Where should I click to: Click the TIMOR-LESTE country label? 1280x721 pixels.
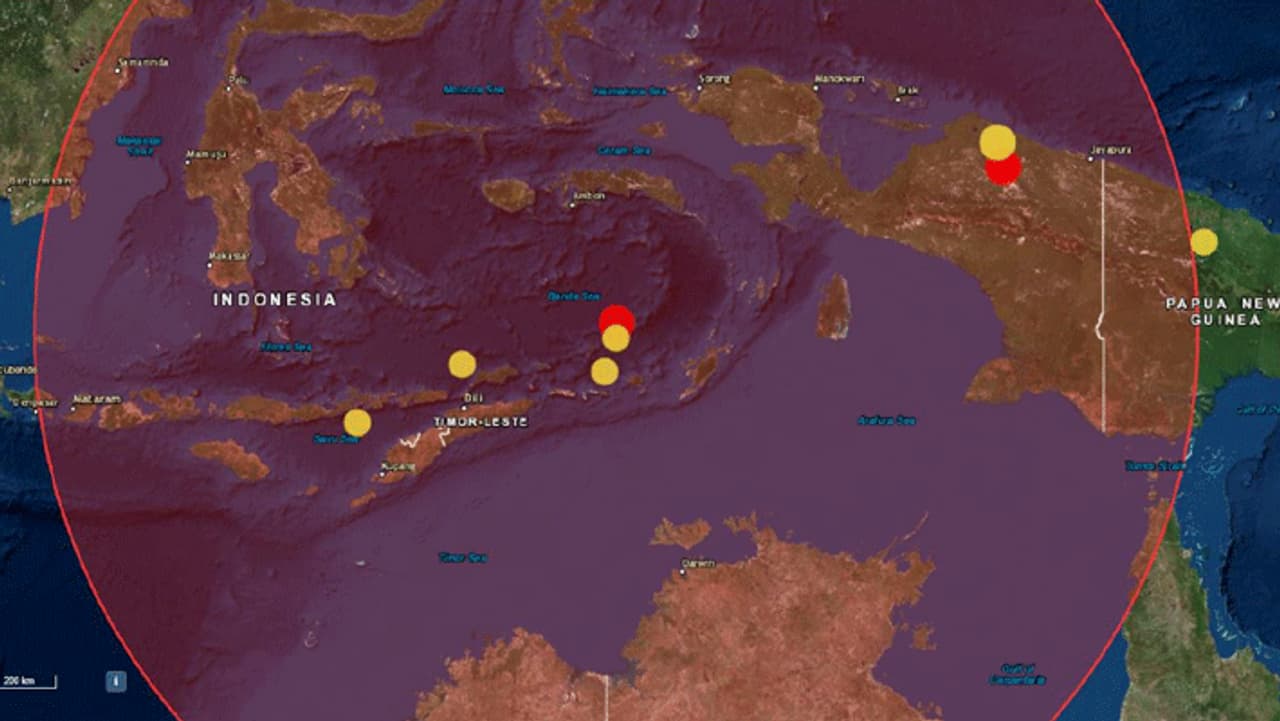(x=480, y=423)
